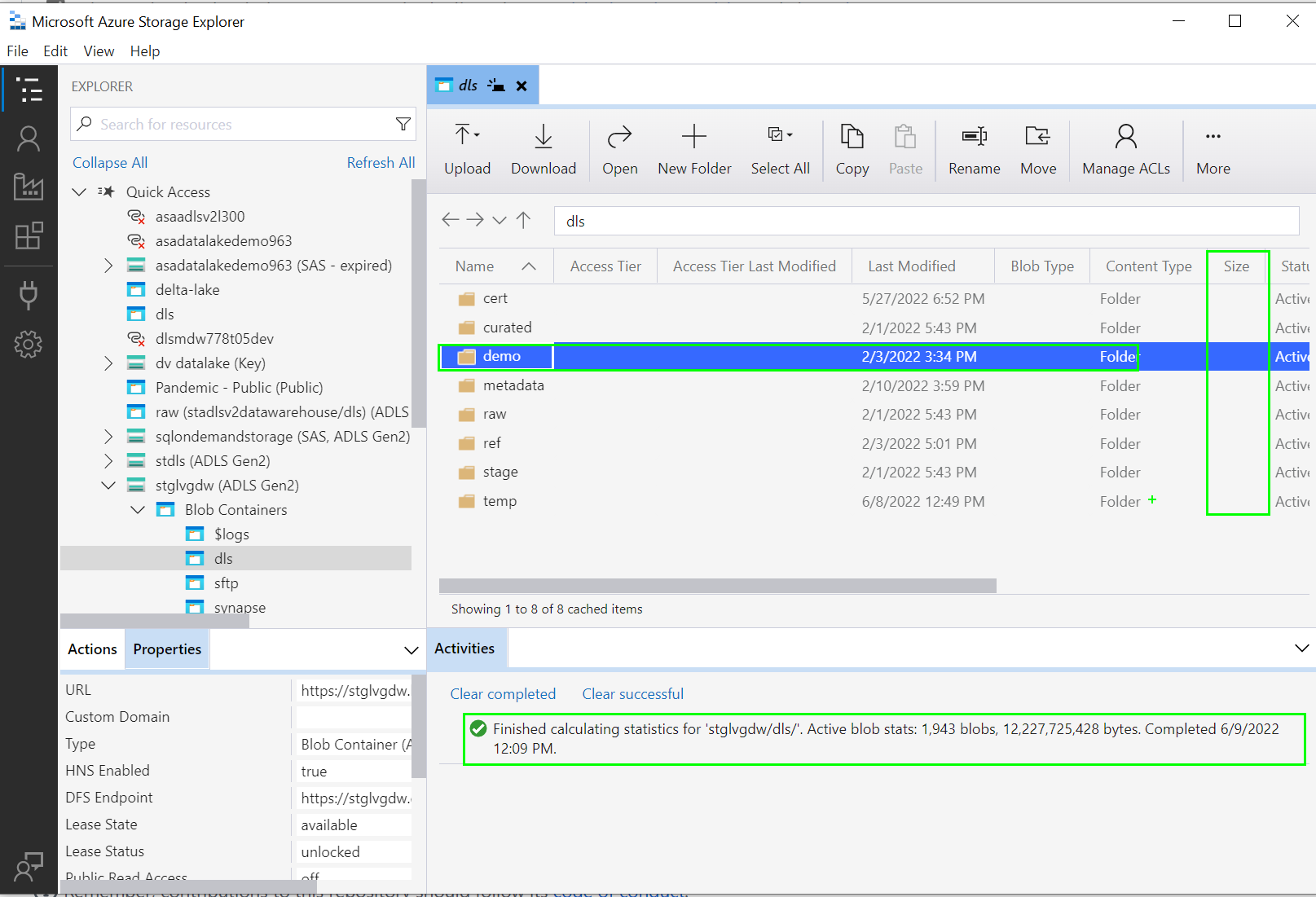1316x897 pixels.
Task: Click the Move toolbar button
Action: (x=1038, y=150)
